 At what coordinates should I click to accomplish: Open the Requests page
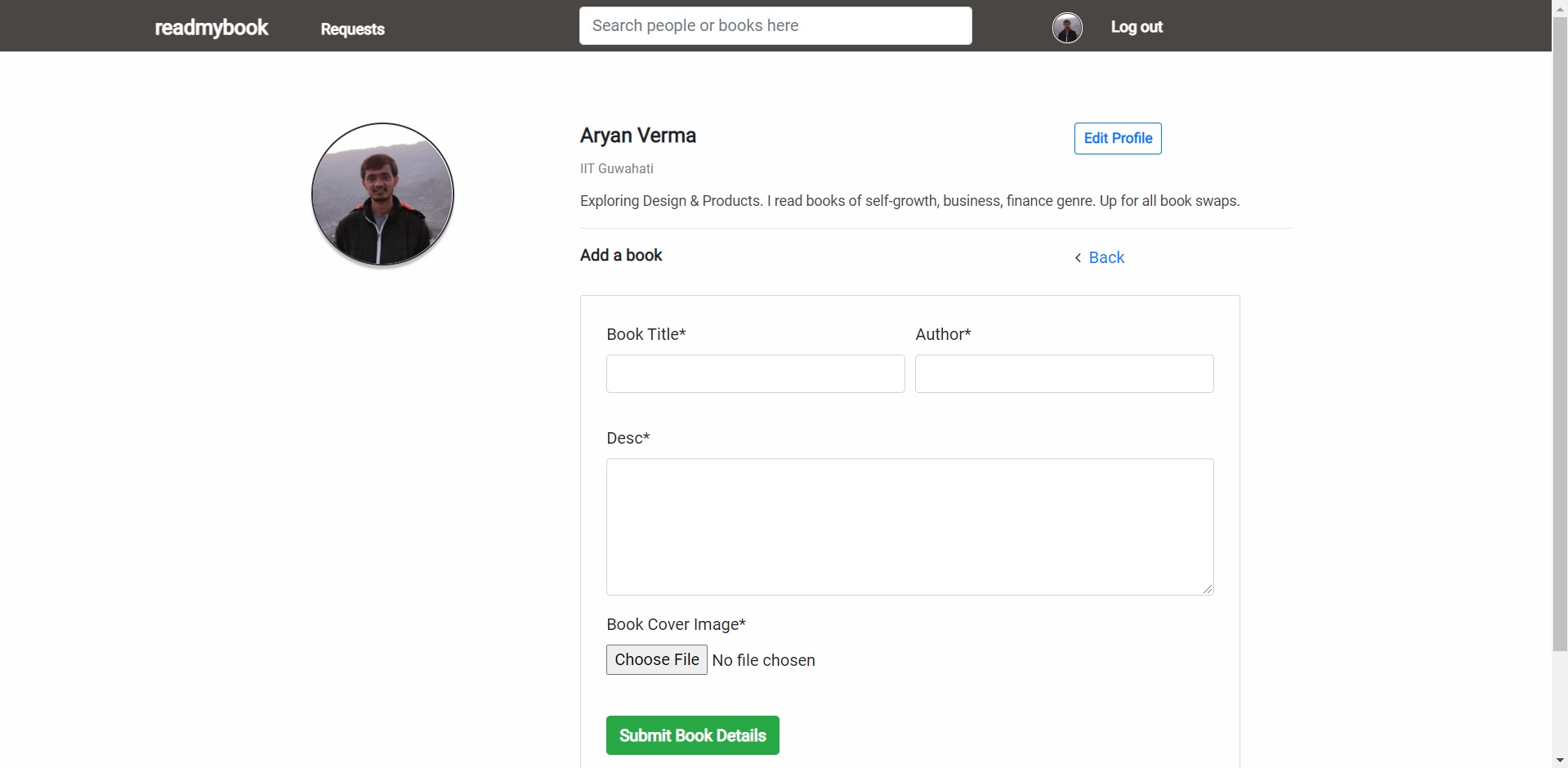(352, 29)
